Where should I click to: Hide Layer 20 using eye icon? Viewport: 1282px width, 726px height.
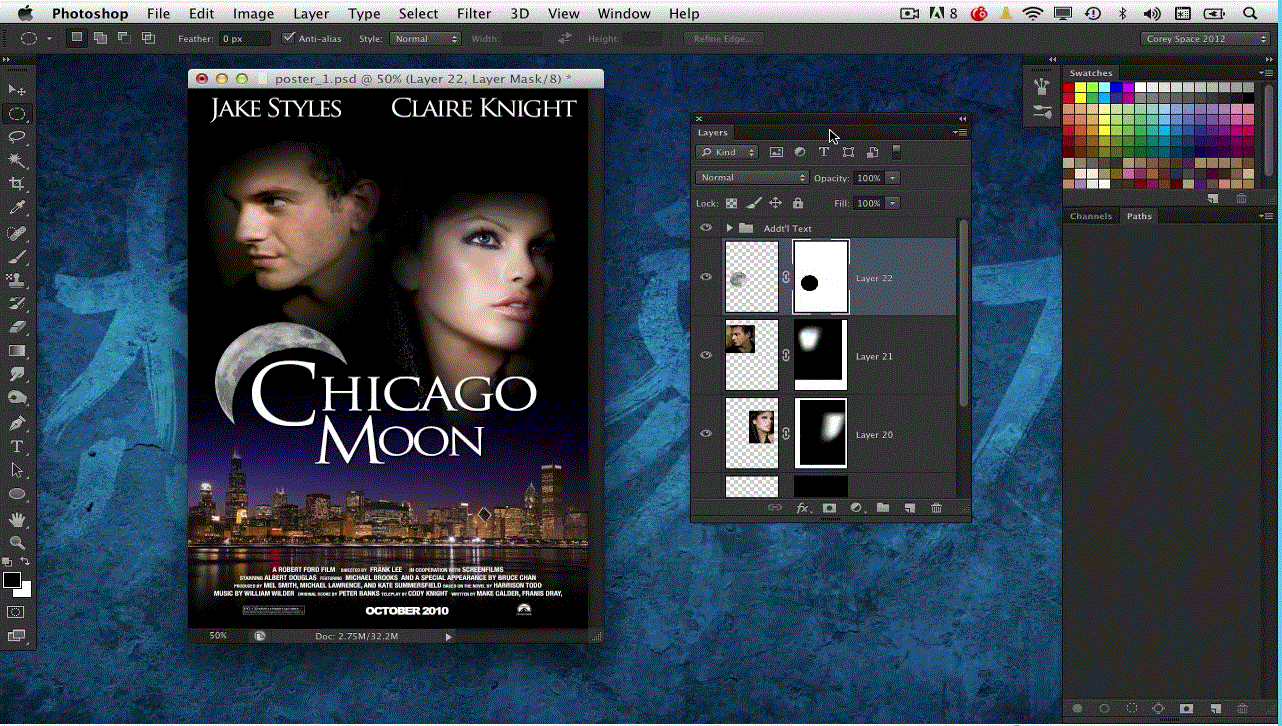pos(706,433)
